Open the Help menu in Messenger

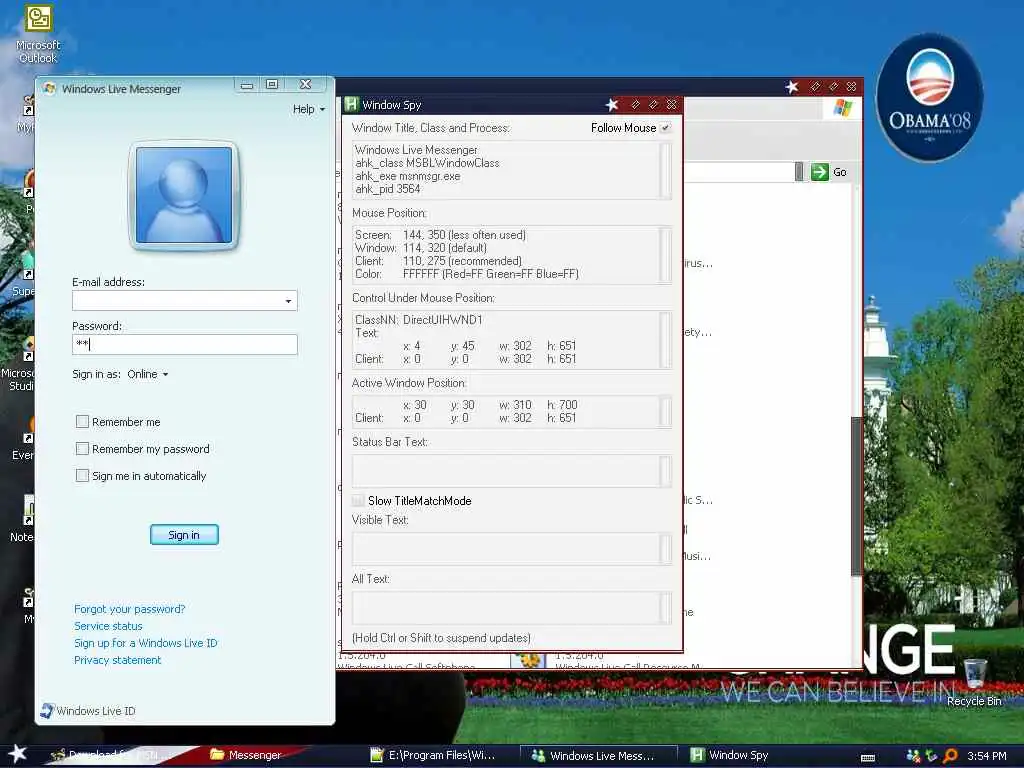(308, 109)
